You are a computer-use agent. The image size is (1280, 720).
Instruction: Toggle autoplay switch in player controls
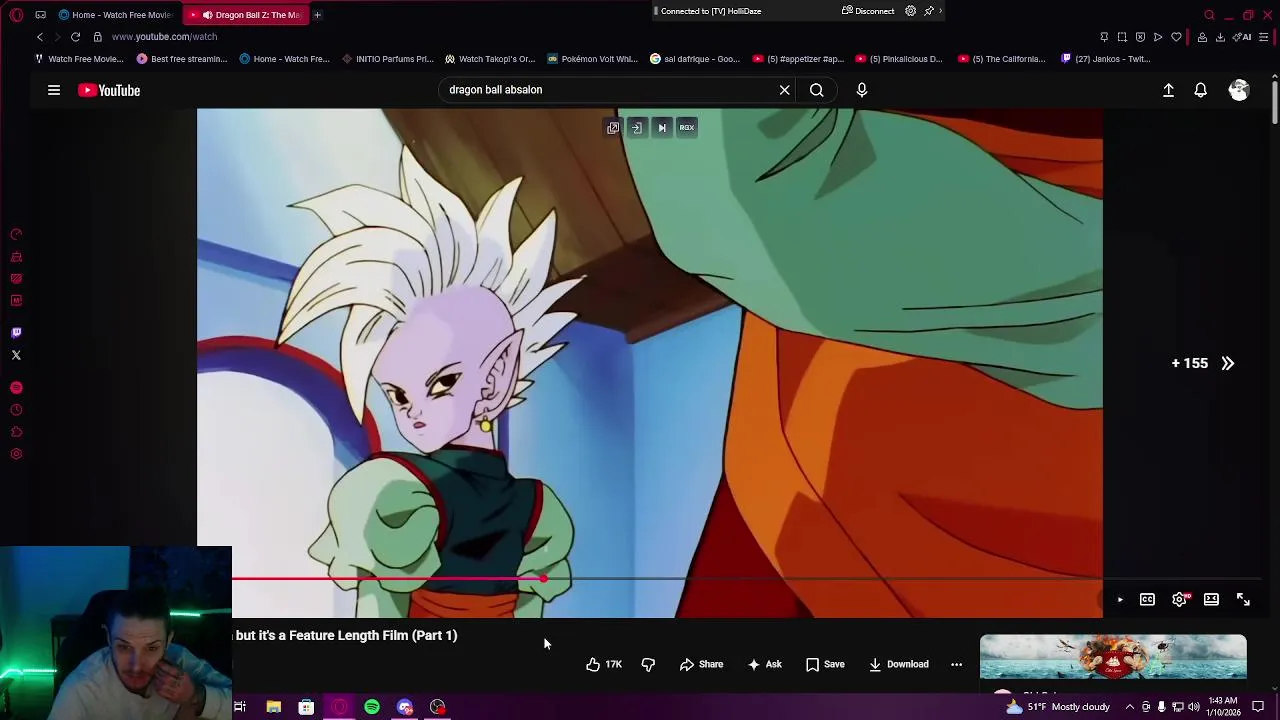[x=1114, y=599]
